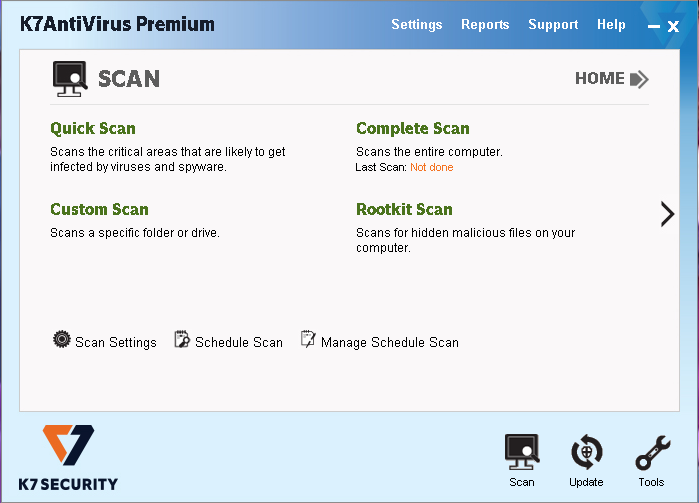Screen dimensions: 699x503
Task: Open the Support menu
Action: (x=553, y=25)
